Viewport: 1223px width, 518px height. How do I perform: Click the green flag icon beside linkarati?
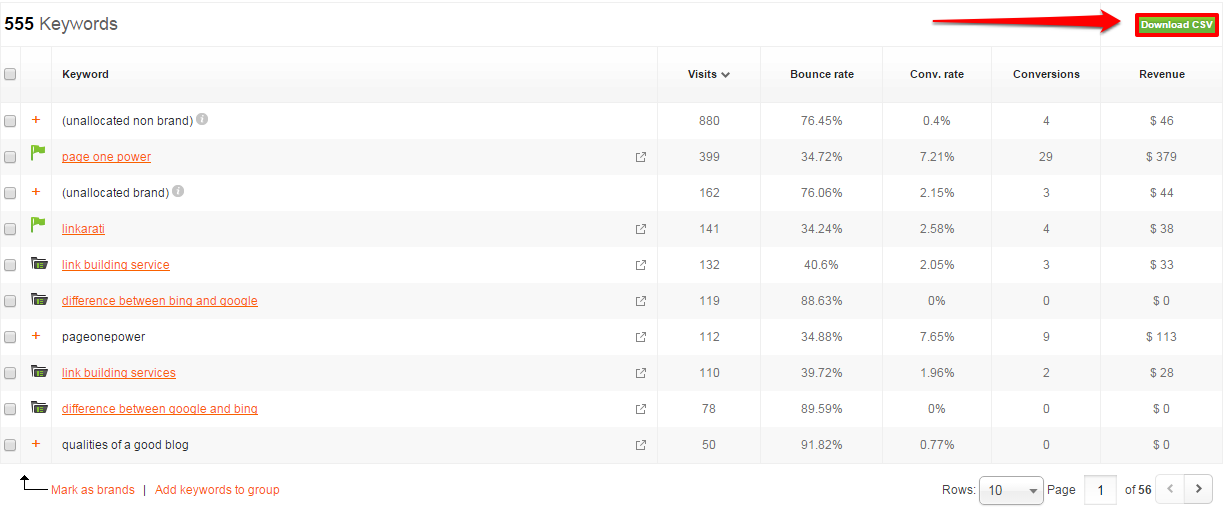tap(38, 226)
